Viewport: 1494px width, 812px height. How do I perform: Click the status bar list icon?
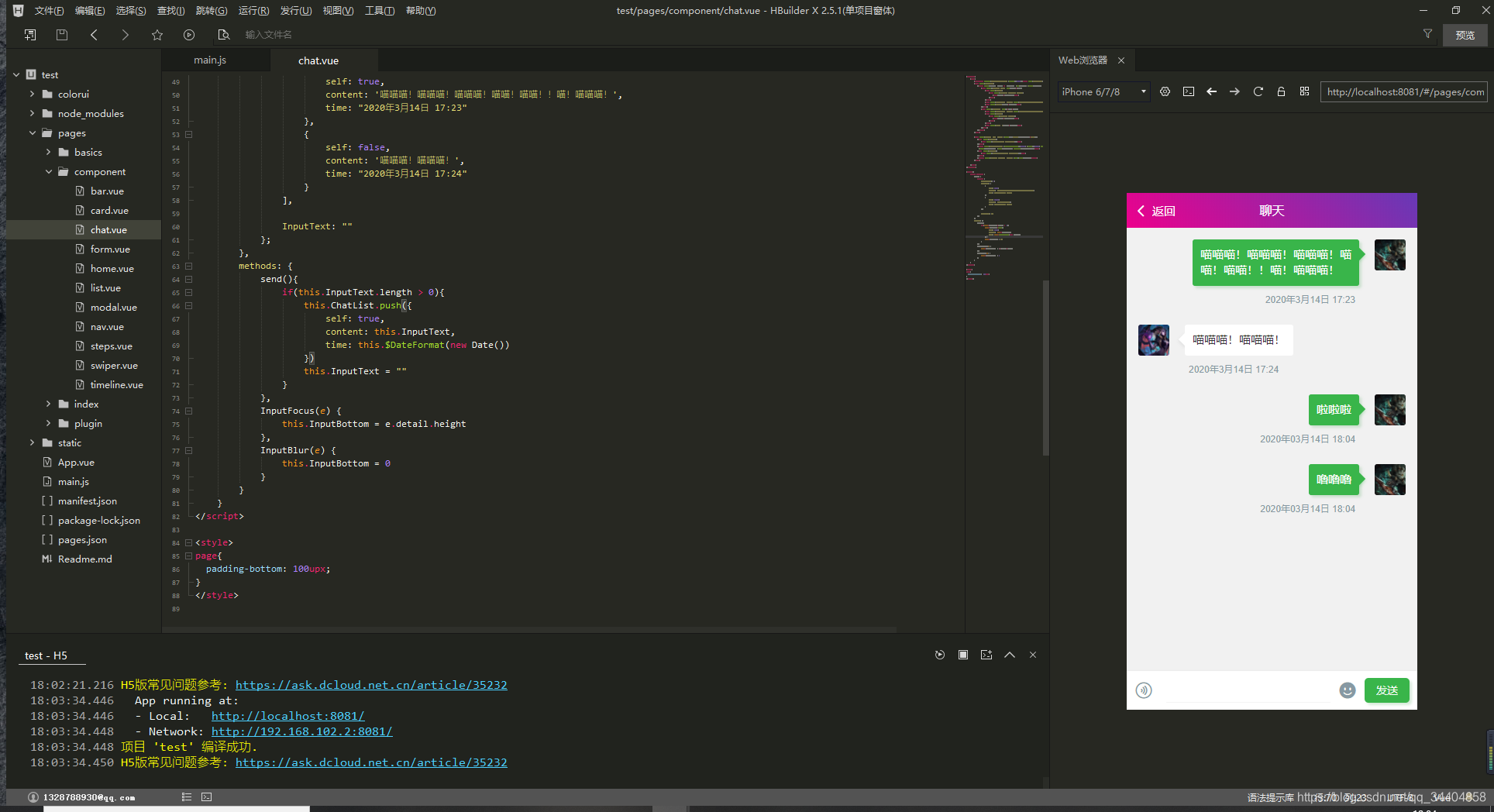click(187, 797)
